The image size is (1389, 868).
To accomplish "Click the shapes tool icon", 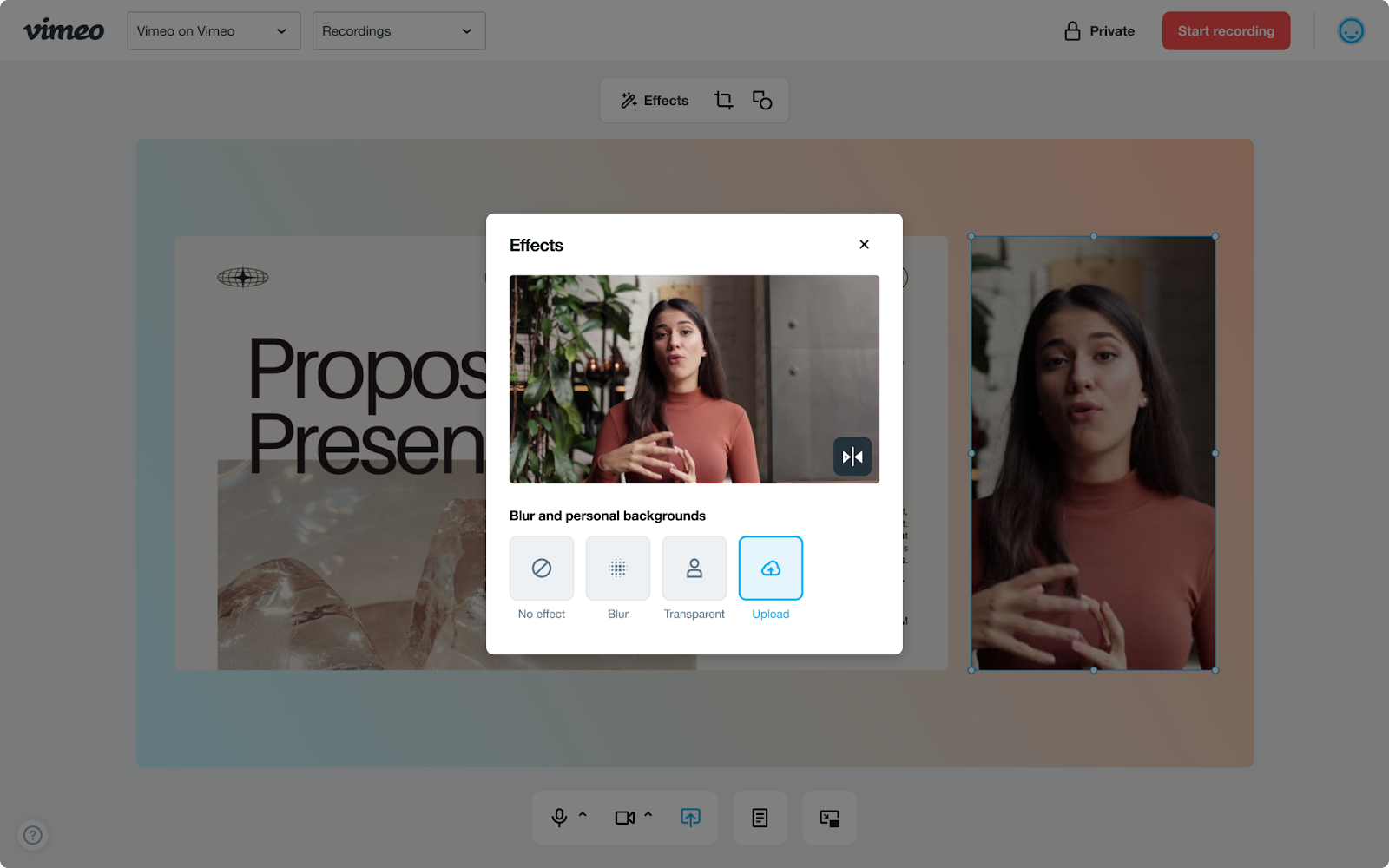I will pyautogui.click(x=762, y=101).
